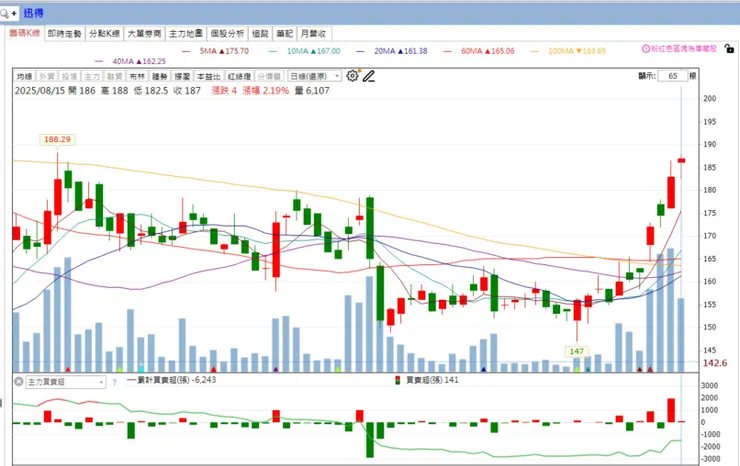Open the 日線(還原) period dropdown
The image size is (740, 466).
315,76
